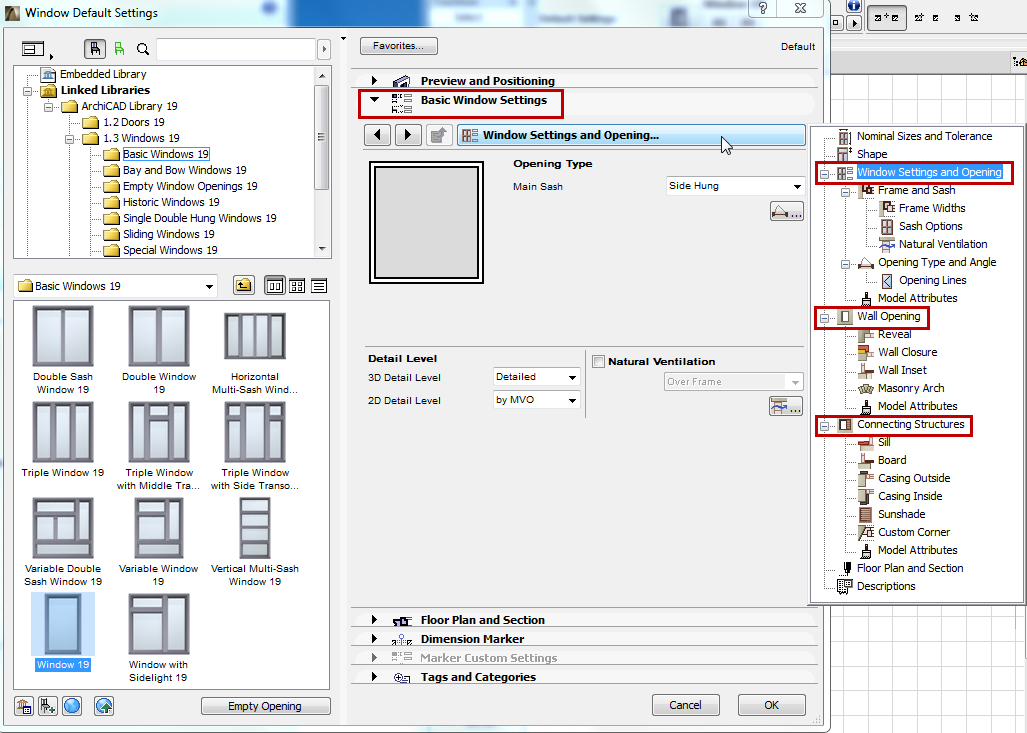Open the 3D Detail Level dropdown
This screenshot has height=733, width=1027.
tap(536, 376)
